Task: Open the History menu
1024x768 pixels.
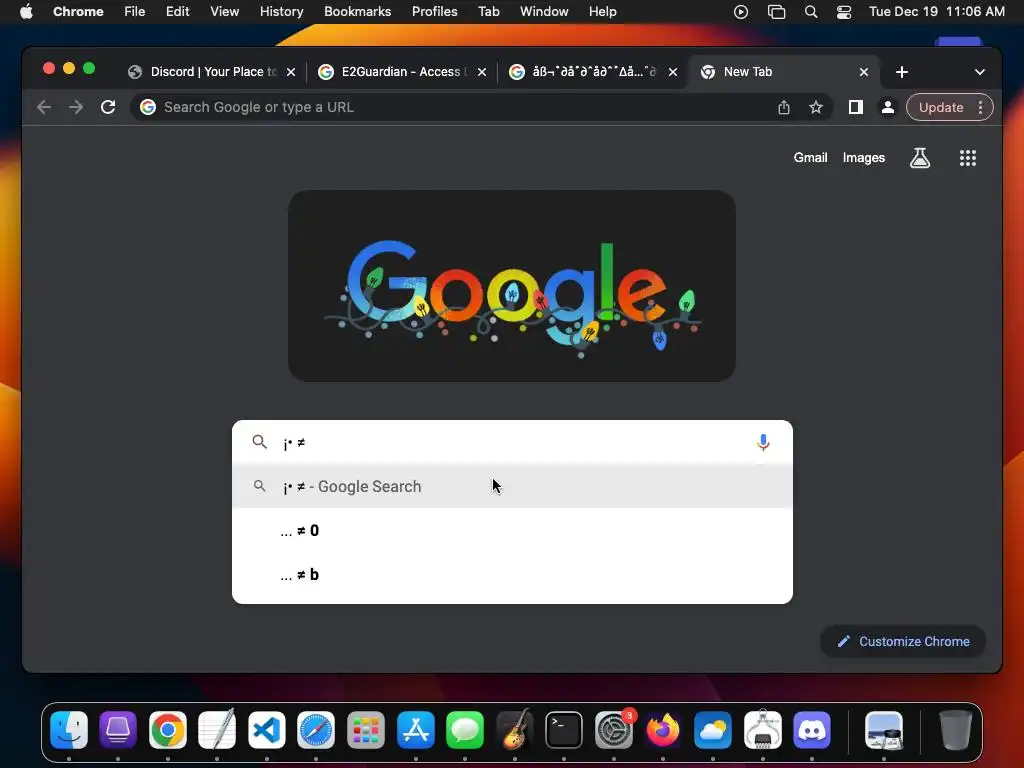Action: [x=281, y=12]
